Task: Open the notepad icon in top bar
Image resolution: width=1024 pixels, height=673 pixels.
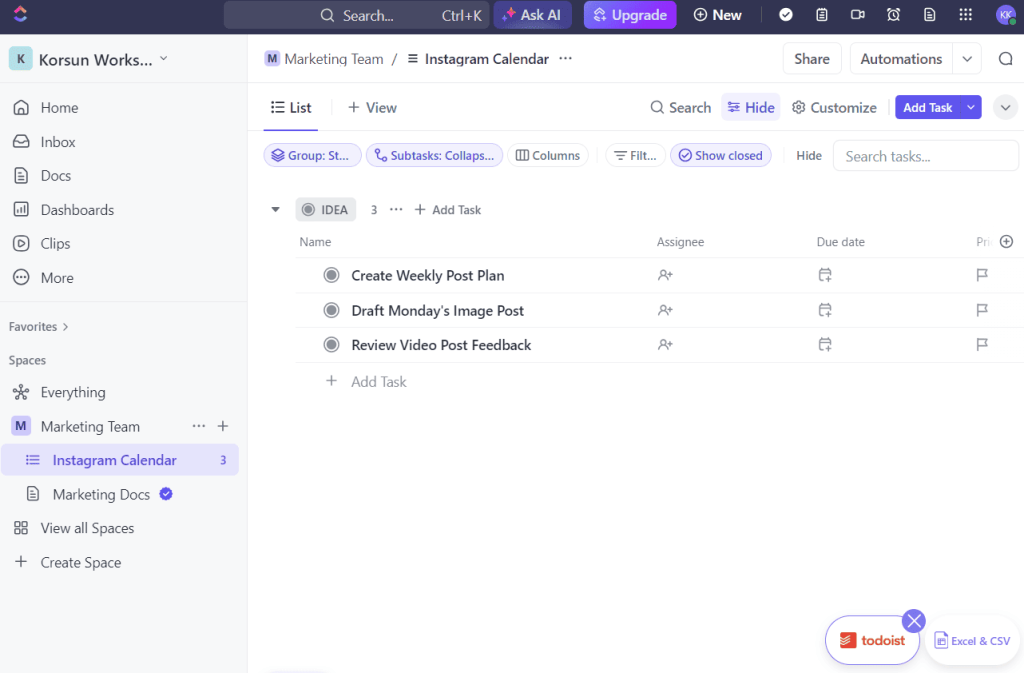Action: tap(821, 15)
